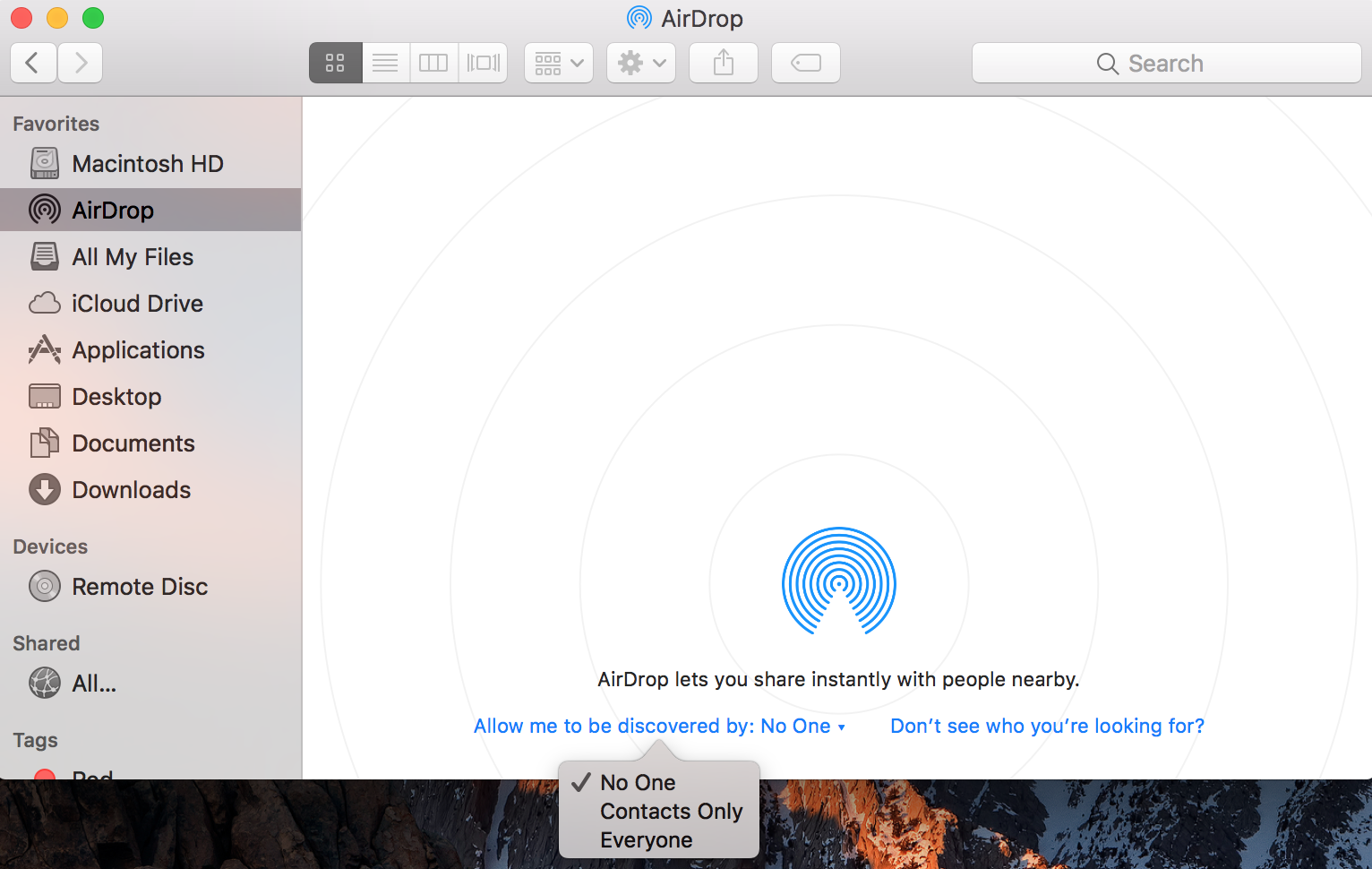Open 'Don't see who you're looking for?' link
The height and width of the screenshot is (869, 1372).
coord(1047,726)
